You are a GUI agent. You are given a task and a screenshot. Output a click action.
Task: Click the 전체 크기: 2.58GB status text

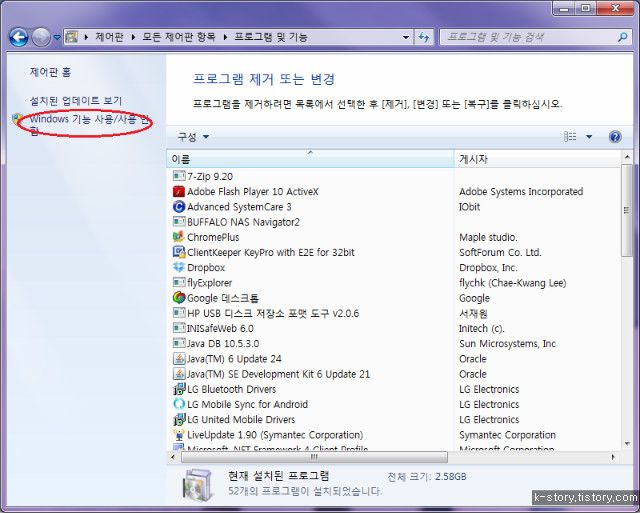pos(427,476)
